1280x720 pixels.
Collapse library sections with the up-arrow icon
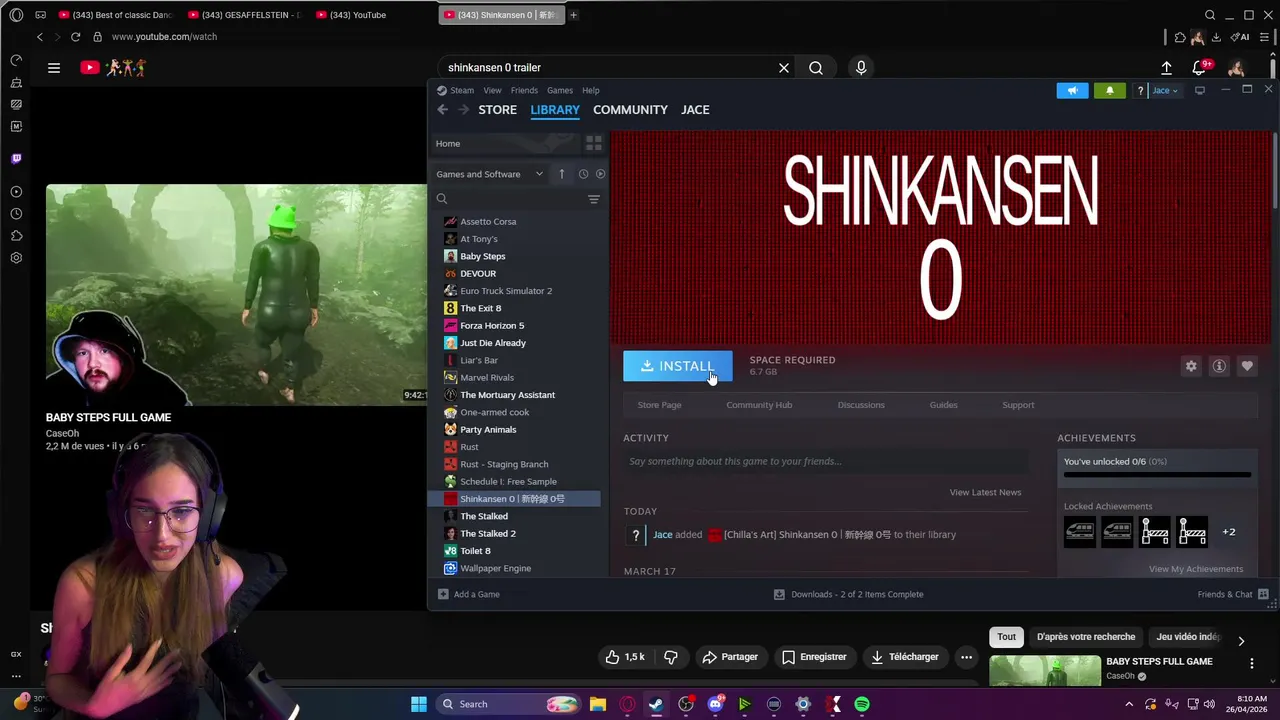(561, 174)
